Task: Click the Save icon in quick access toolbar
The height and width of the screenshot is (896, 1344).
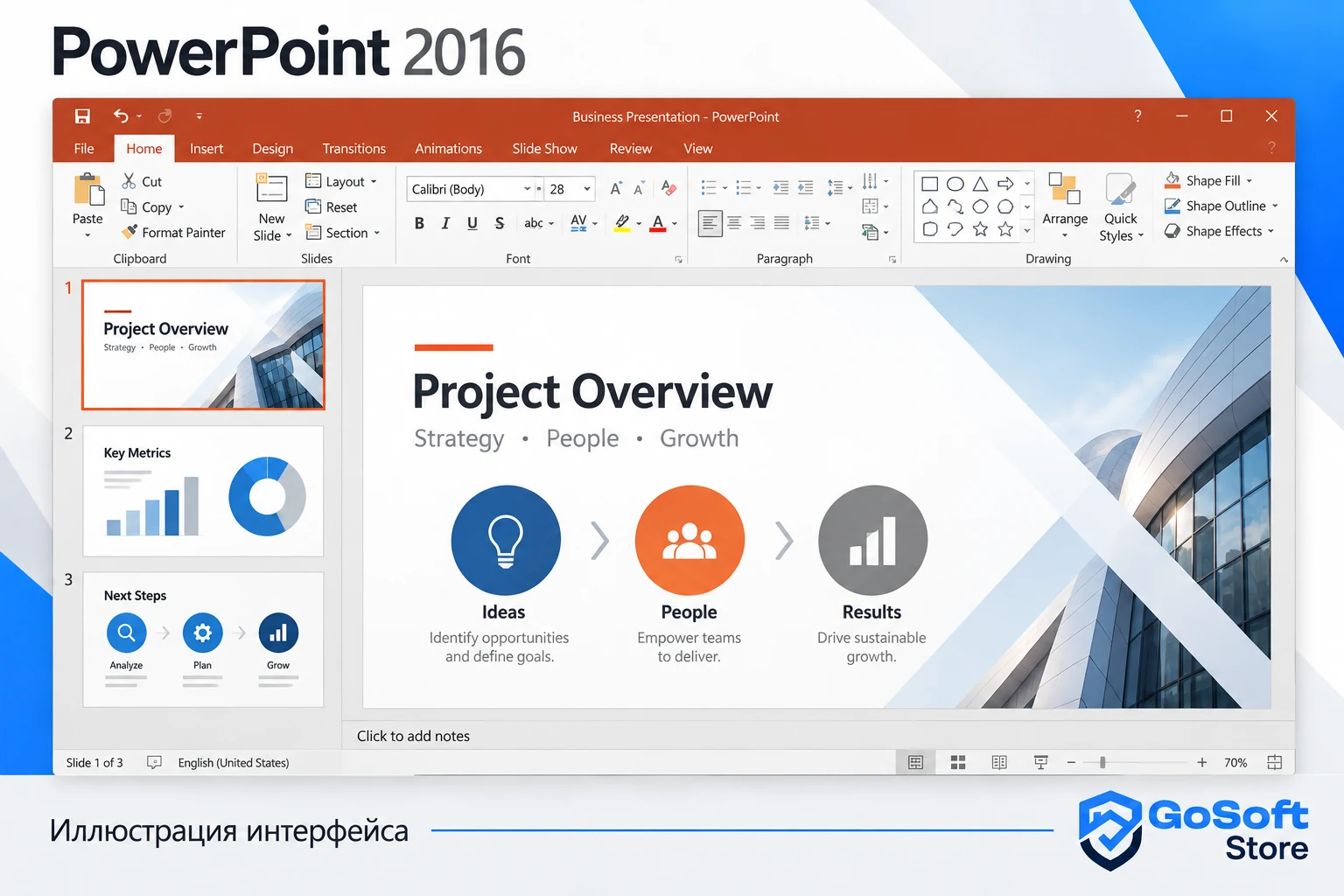Action: pos(82,116)
